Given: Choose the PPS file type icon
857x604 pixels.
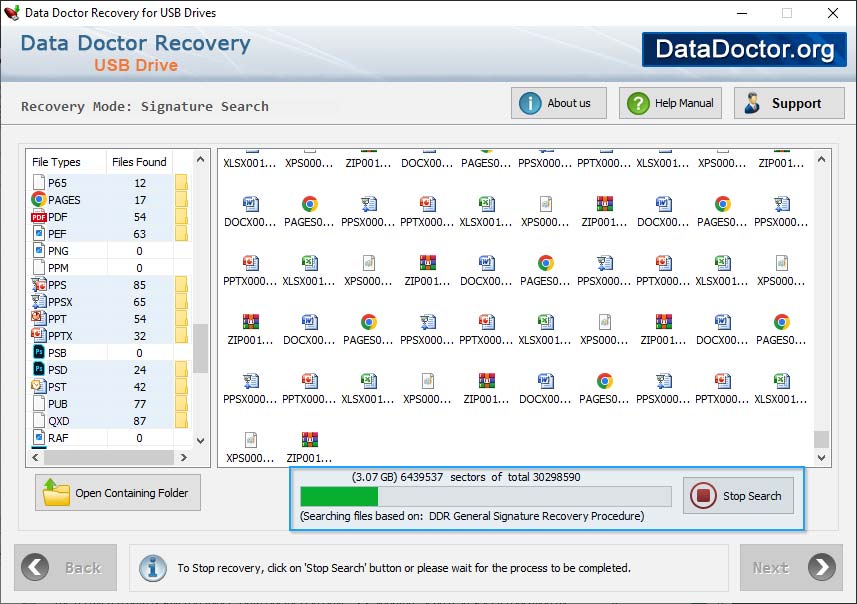Looking at the screenshot, I should 39,285.
